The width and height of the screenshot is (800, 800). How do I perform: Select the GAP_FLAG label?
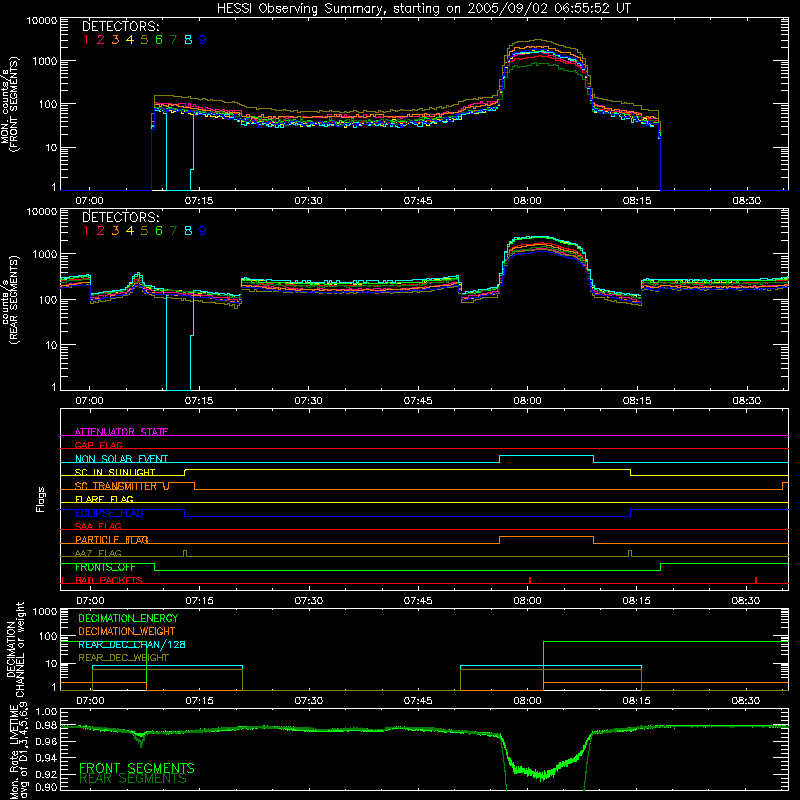98,445
